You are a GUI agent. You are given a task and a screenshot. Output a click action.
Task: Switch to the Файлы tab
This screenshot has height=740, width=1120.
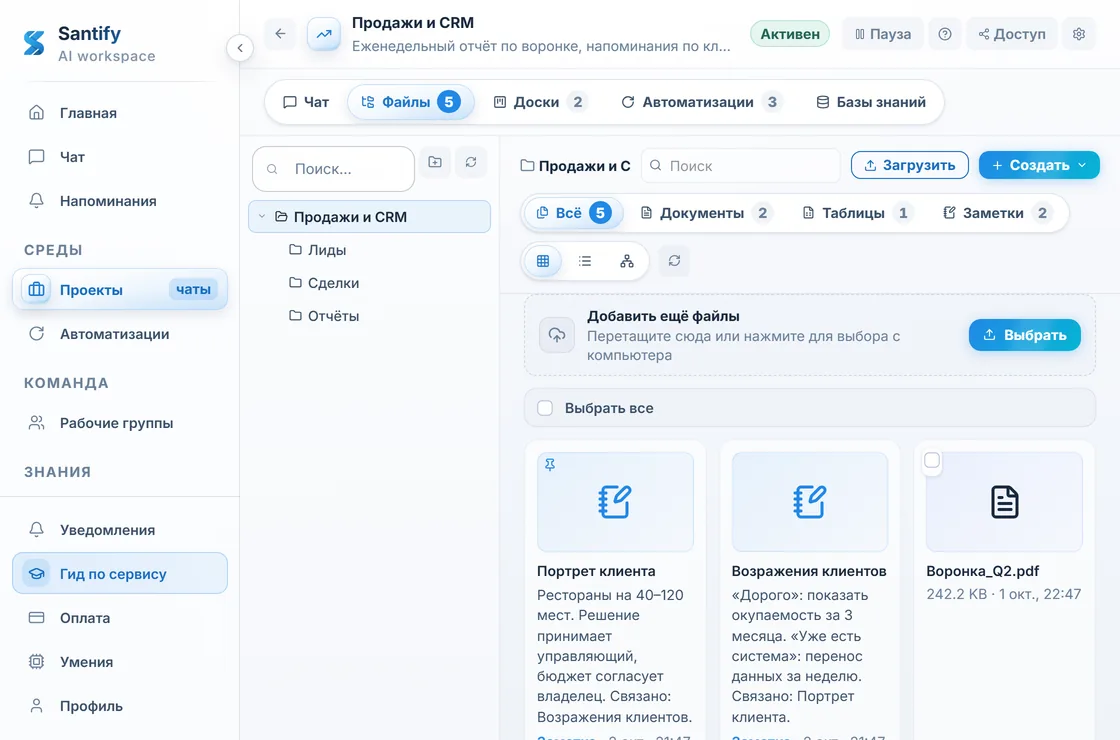click(x=411, y=102)
